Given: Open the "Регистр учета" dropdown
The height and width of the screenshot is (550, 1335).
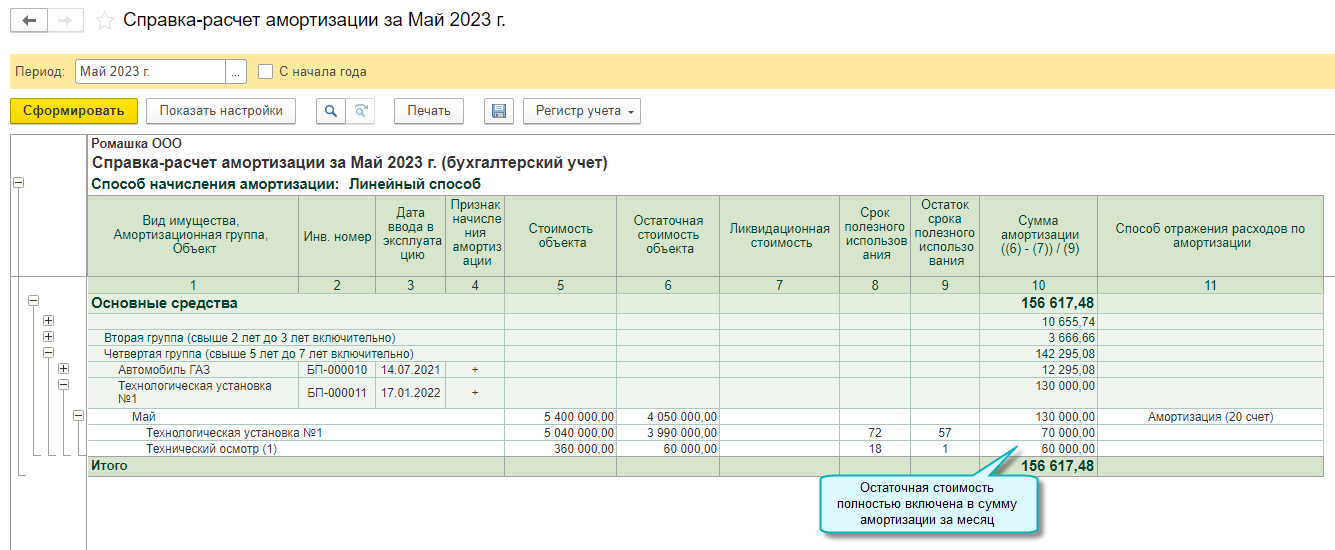Looking at the screenshot, I should 581,111.
